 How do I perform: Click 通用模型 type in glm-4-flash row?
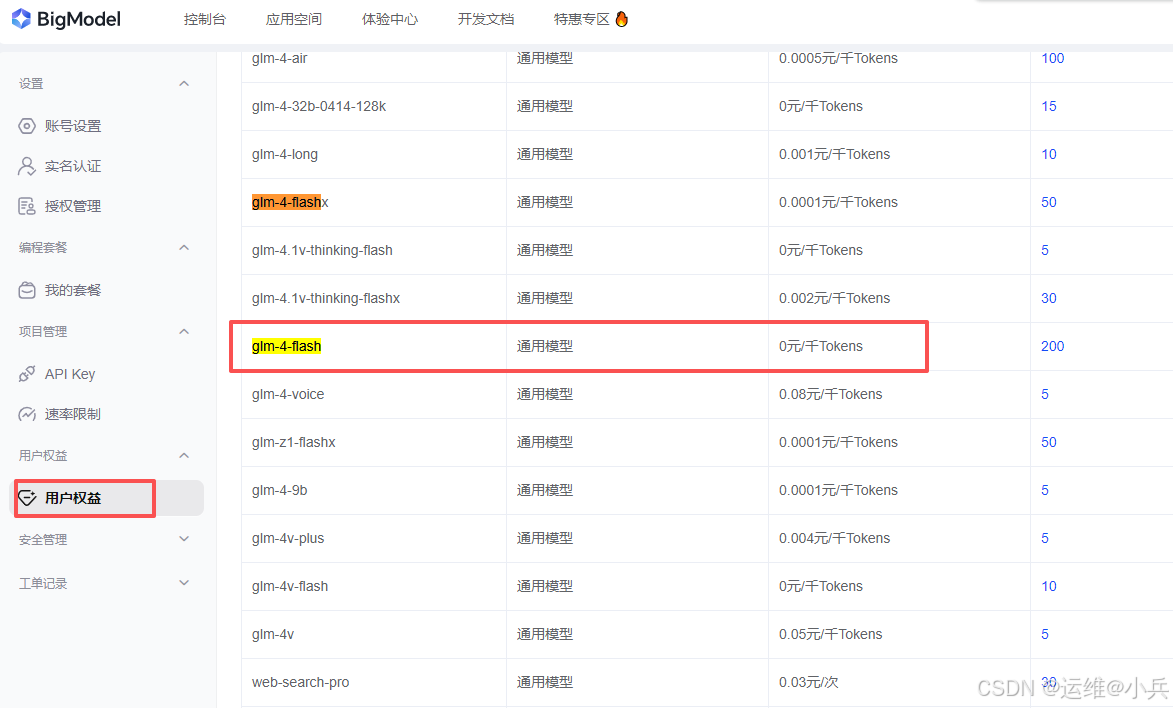click(545, 346)
